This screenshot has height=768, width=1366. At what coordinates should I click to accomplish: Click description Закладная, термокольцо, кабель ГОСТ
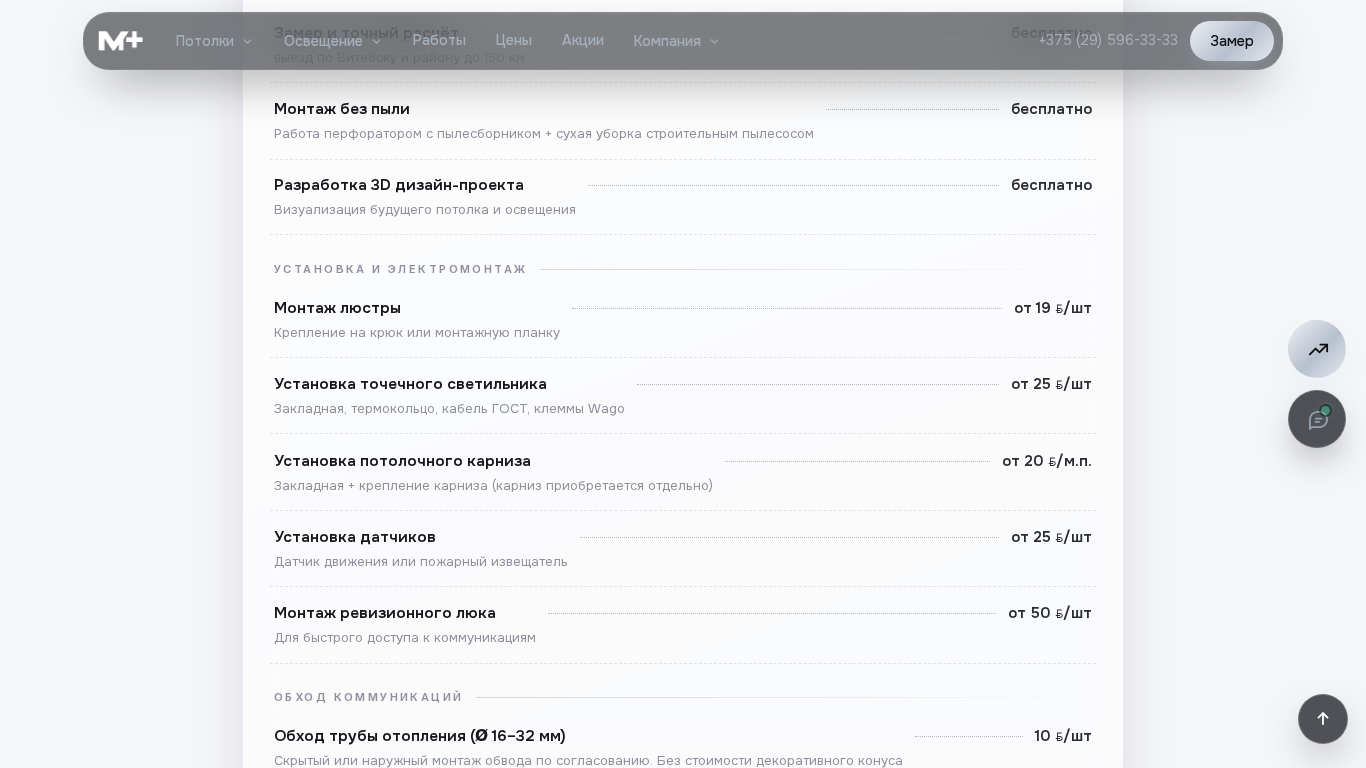tap(449, 409)
